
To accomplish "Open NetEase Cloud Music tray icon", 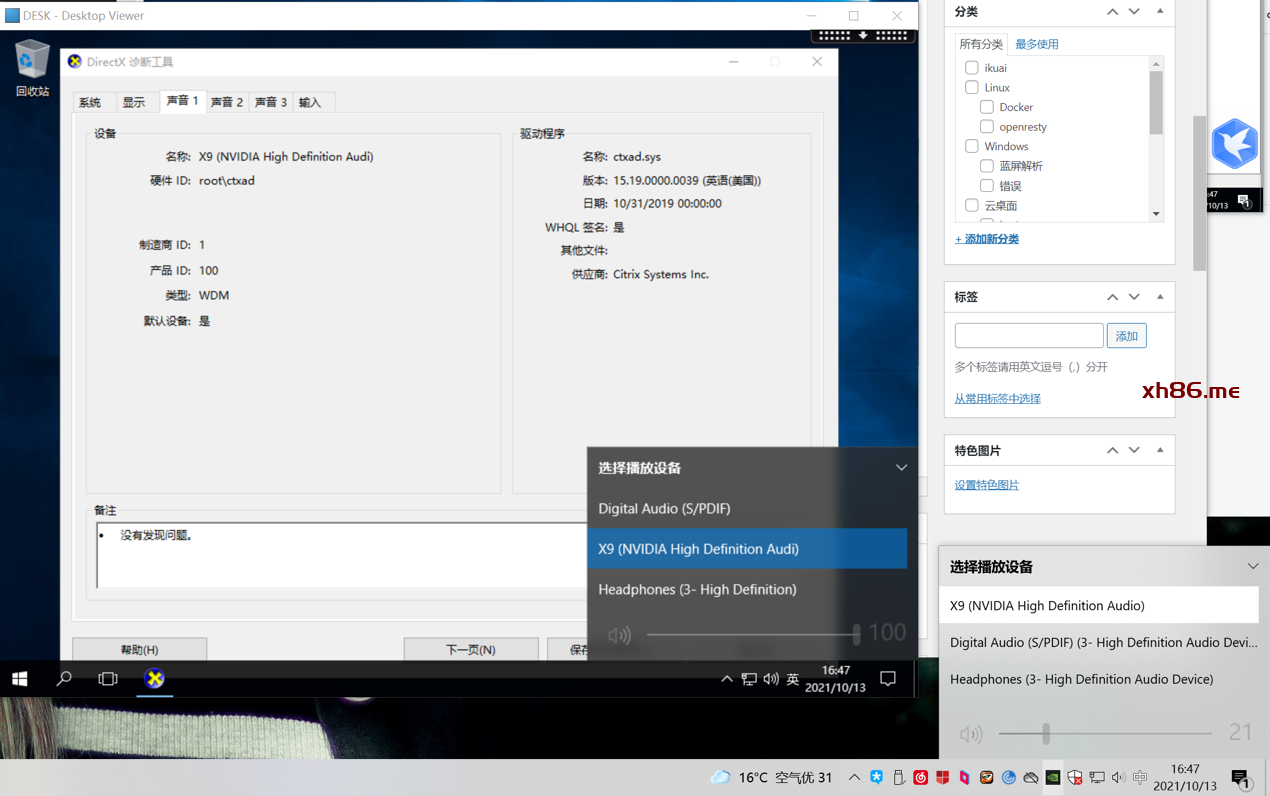I will (x=920, y=777).
